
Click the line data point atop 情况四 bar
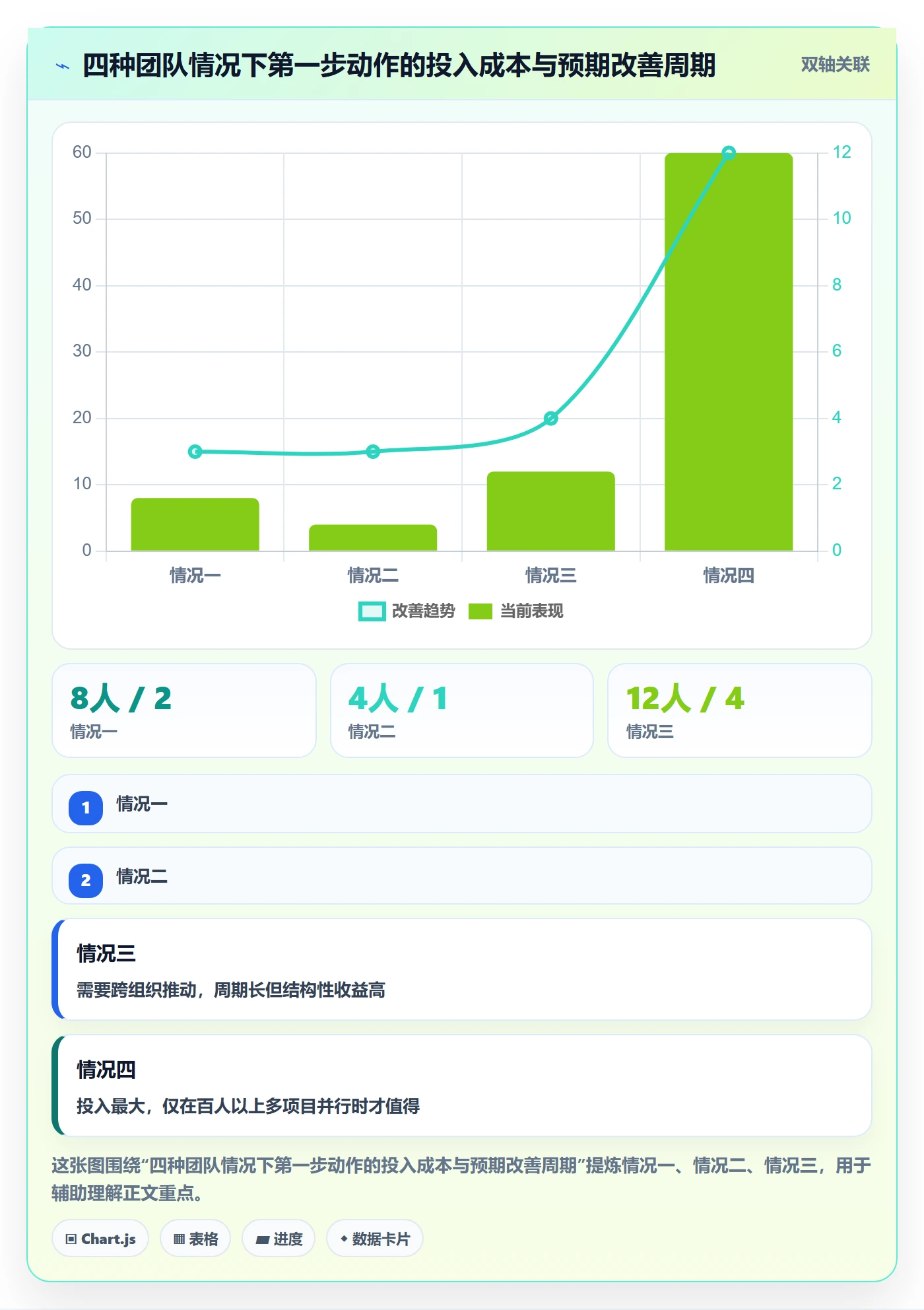pyautogui.click(x=729, y=153)
